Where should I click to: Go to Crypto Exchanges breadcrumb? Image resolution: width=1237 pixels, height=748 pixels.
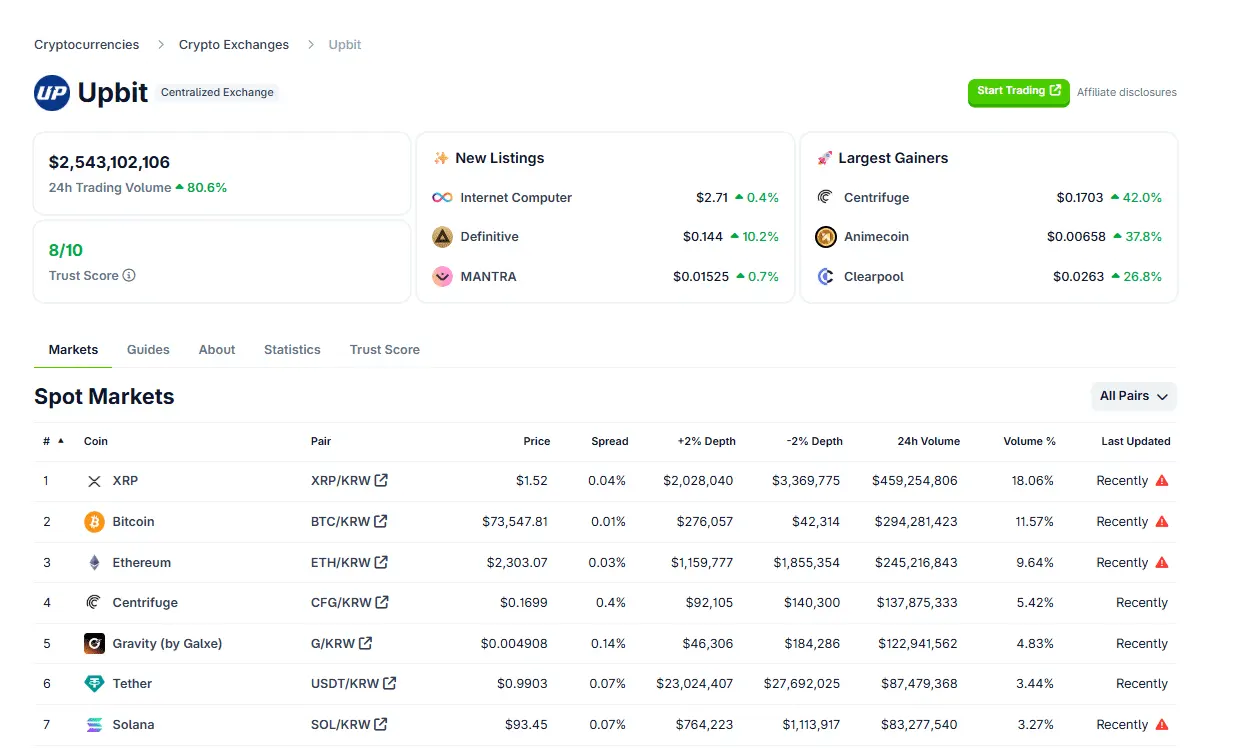(x=234, y=45)
